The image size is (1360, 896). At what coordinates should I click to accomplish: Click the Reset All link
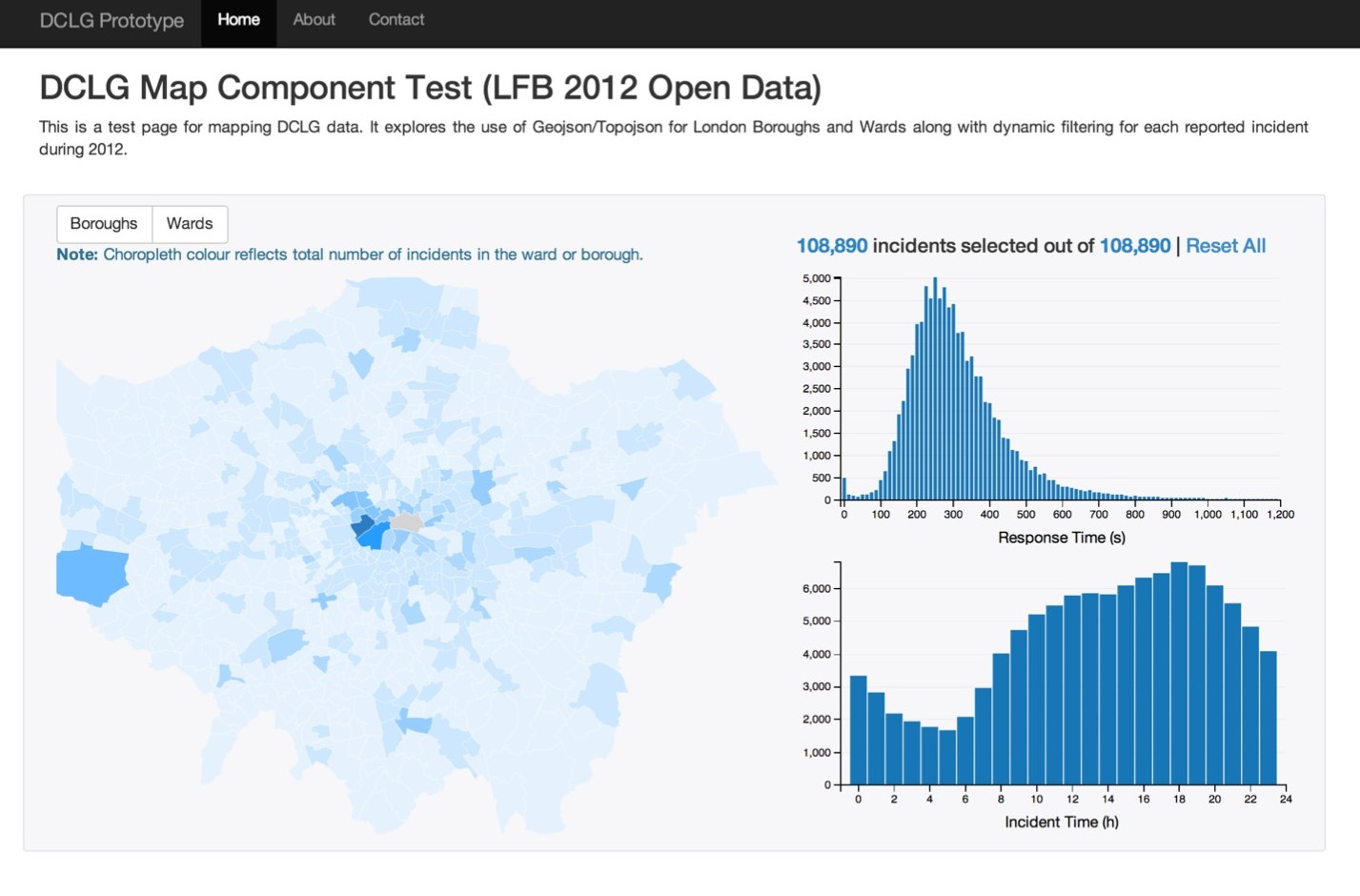[1226, 246]
